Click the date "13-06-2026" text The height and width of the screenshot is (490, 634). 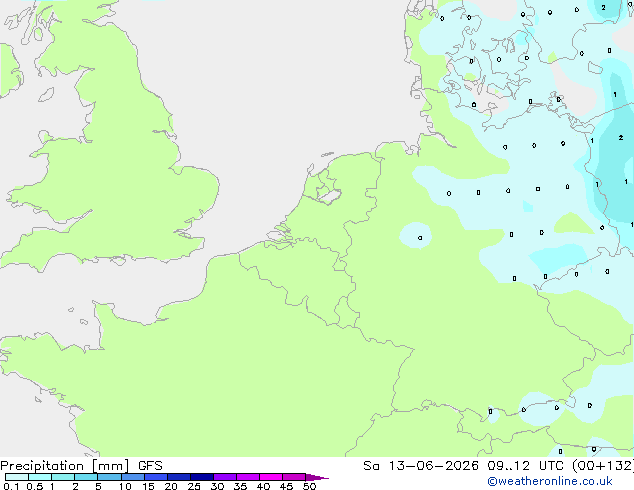[434, 466]
